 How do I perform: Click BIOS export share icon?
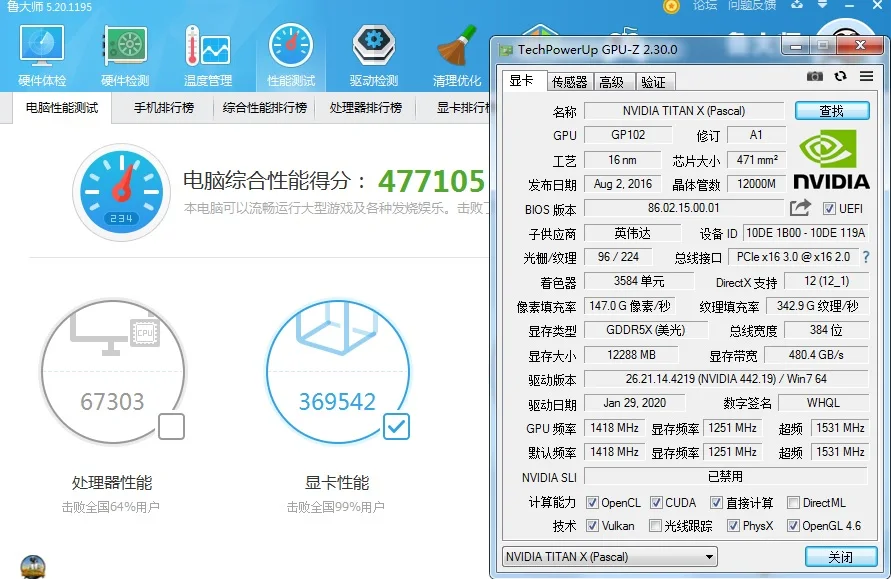[x=800, y=208]
